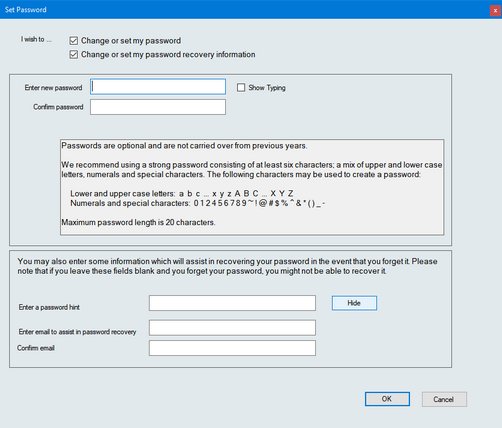Click the recovery email input field
Screen dimensions: 502x428
point(232,328)
